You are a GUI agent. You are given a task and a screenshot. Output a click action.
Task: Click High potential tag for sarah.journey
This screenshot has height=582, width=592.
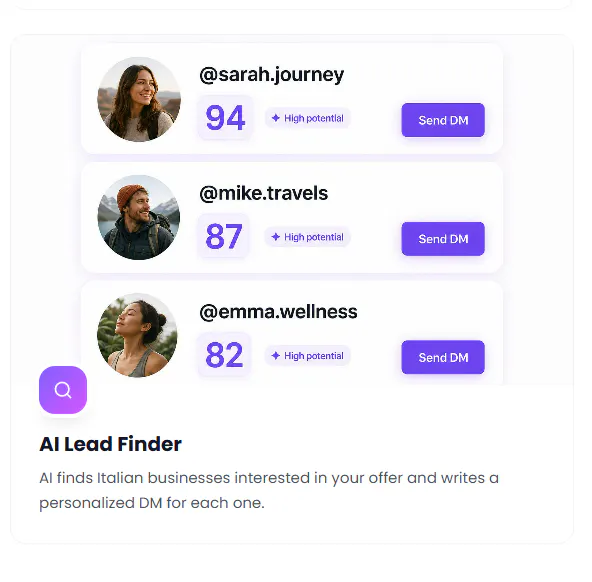pos(308,118)
